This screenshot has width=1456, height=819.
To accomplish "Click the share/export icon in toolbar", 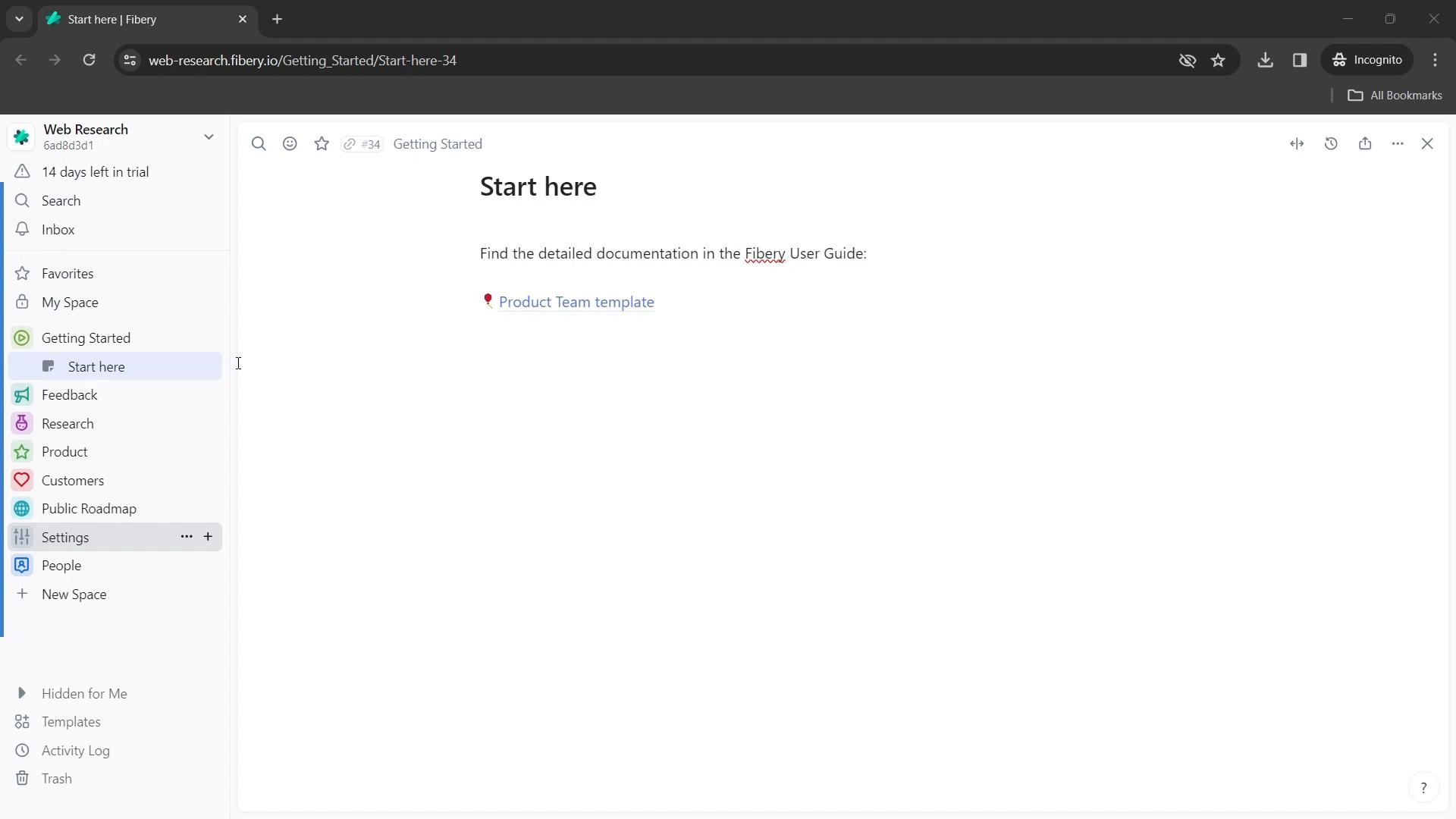I will pos(1365,143).
